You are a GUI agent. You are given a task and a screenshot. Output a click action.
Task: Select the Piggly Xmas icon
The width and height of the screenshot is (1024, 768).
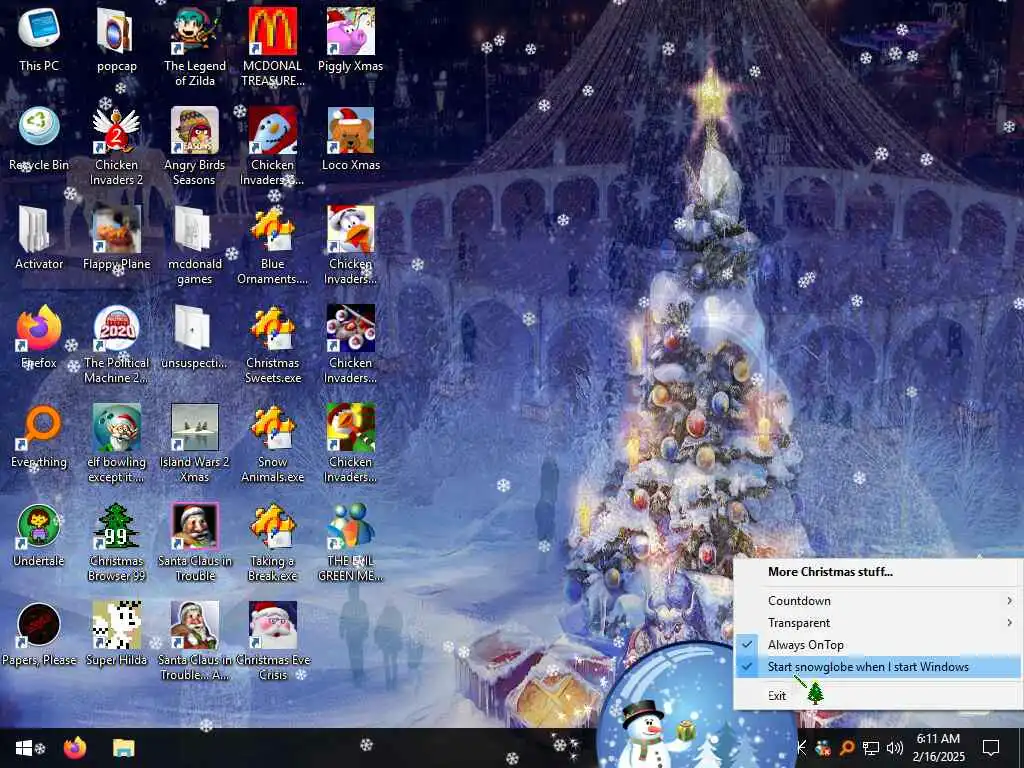click(x=351, y=39)
